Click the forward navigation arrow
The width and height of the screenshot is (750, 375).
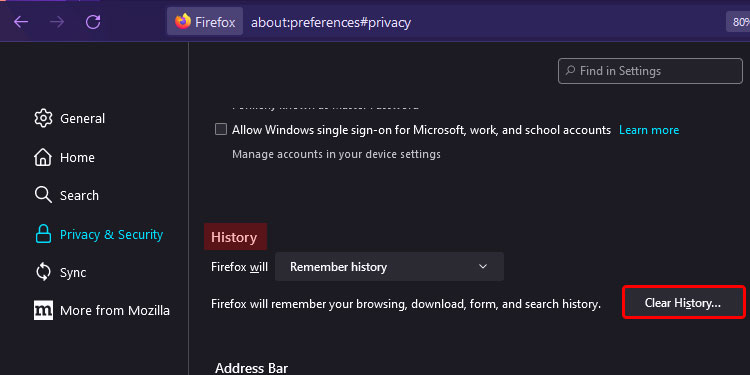point(57,22)
